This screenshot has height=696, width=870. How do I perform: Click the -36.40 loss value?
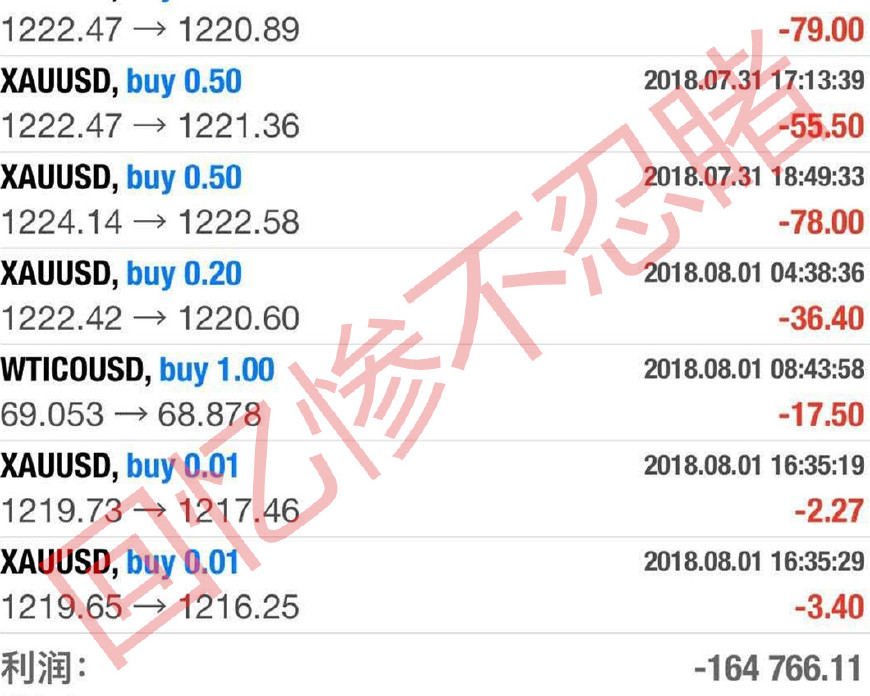(x=821, y=318)
